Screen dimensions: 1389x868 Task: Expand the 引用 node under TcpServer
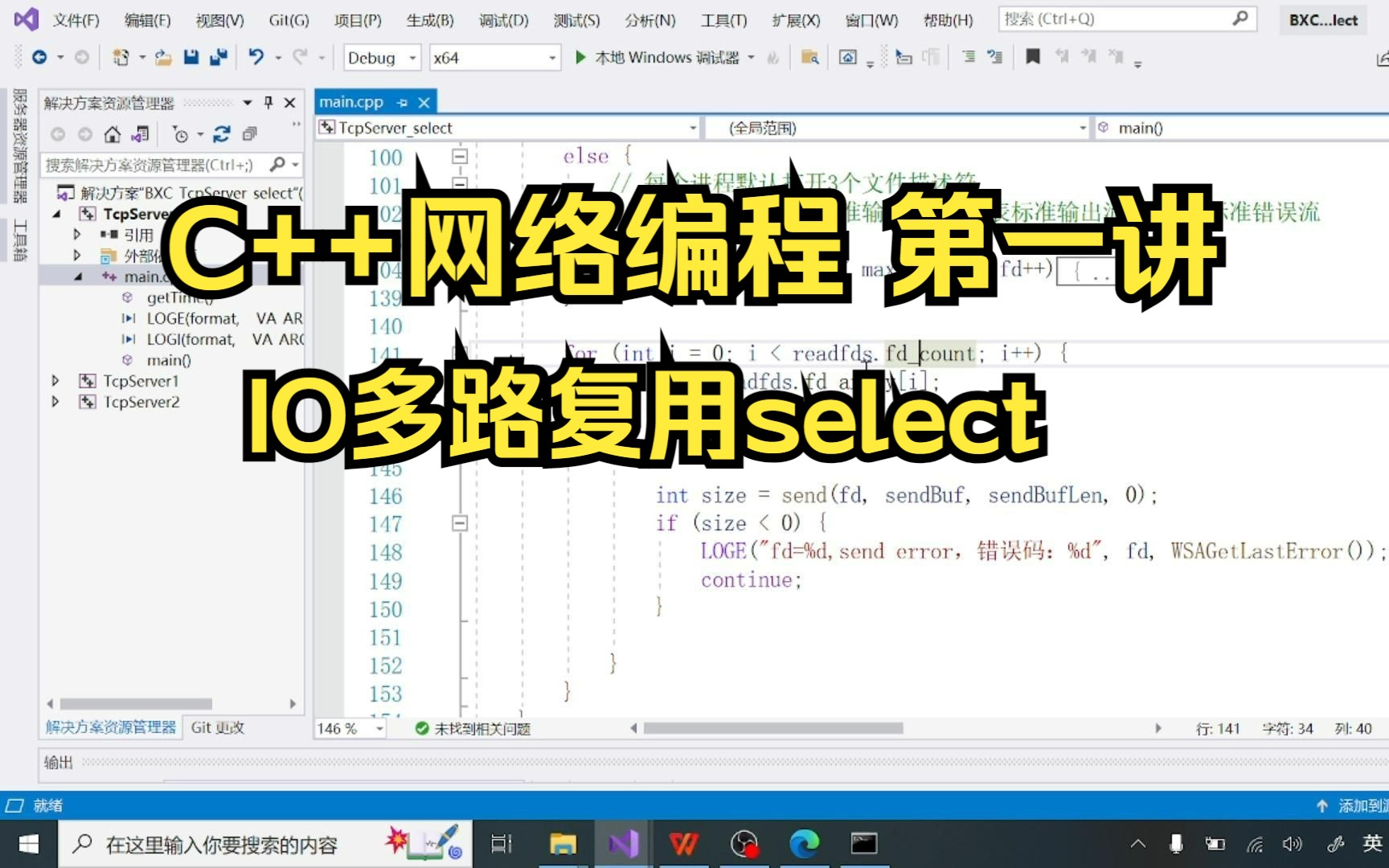point(76,235)
